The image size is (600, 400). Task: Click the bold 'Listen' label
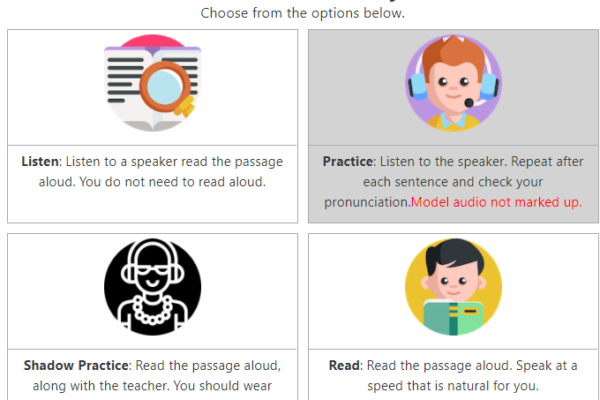click(x=40, y=162)
